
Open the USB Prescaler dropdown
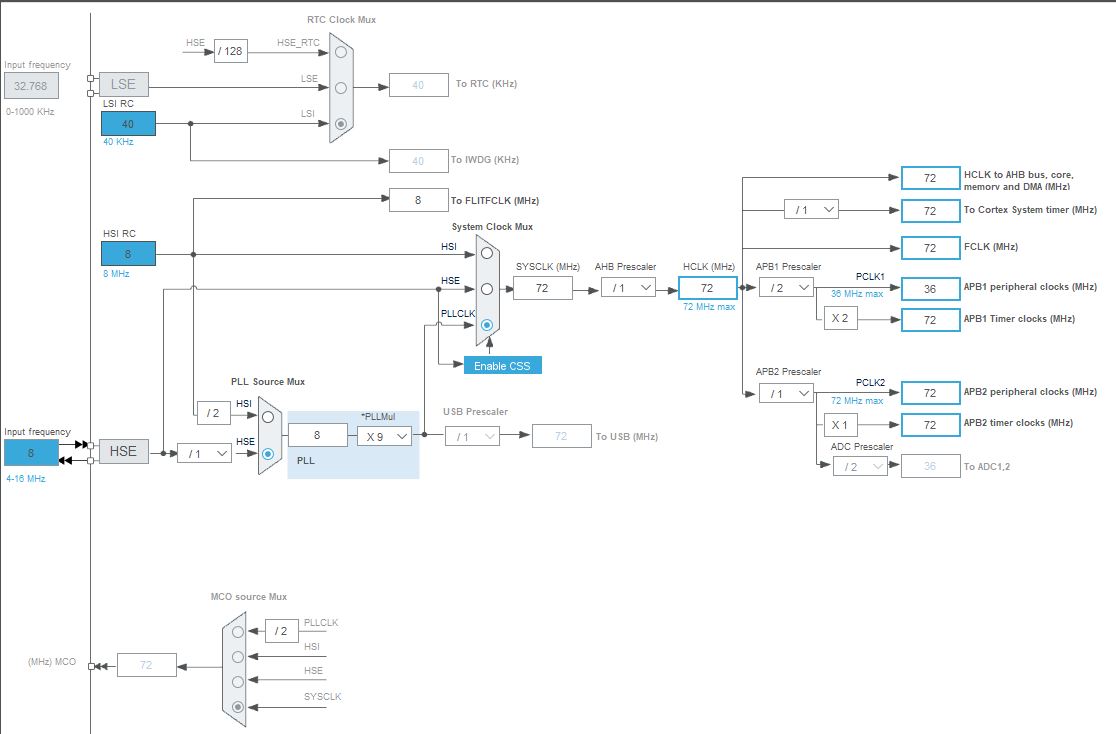[x=473, y=436]
